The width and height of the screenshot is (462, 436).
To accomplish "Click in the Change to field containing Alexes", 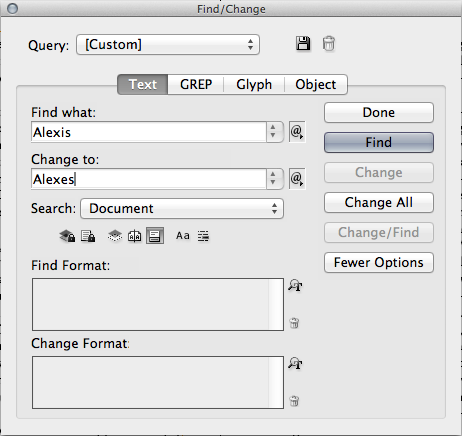I will 149,179.
